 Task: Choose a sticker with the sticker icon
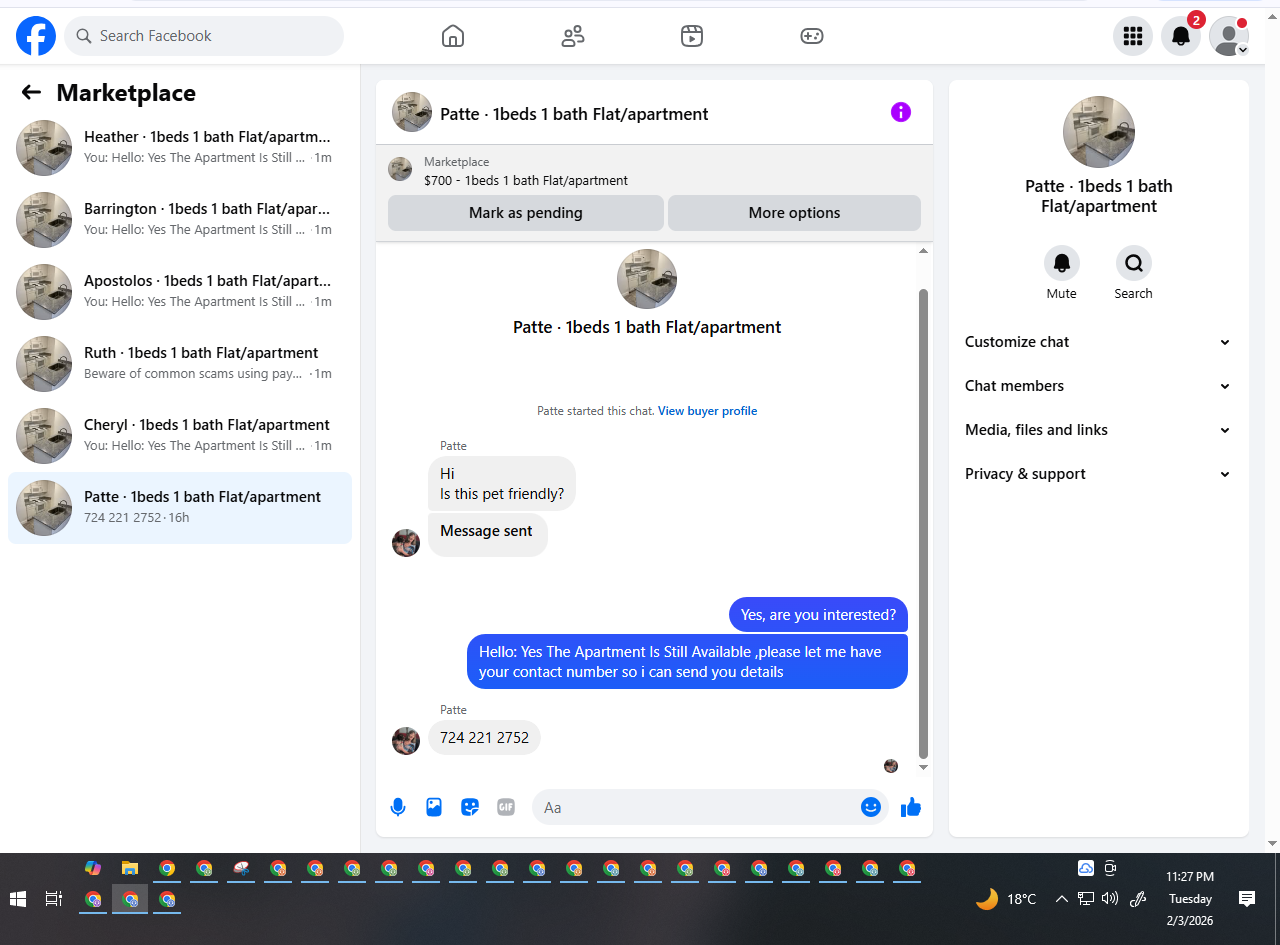tap(470, 807)
